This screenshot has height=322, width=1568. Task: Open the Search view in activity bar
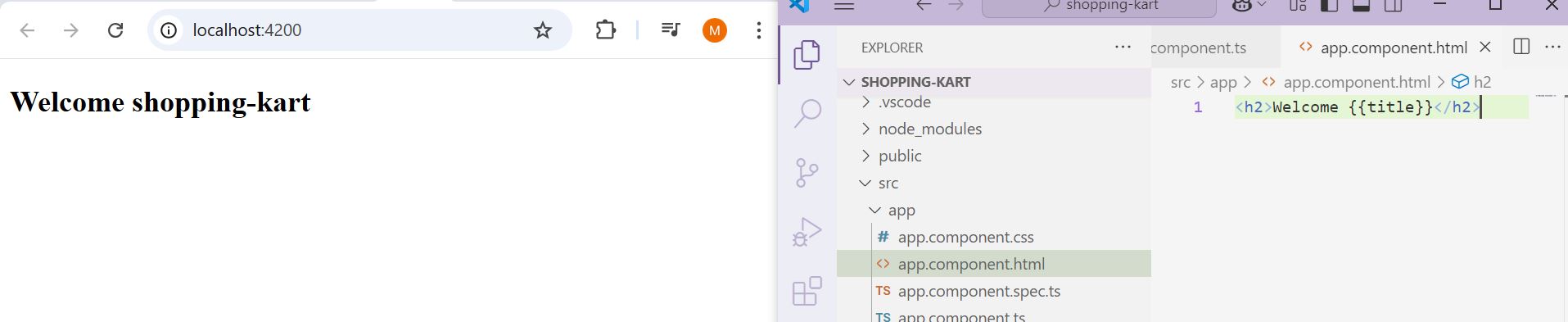(807, 113)
